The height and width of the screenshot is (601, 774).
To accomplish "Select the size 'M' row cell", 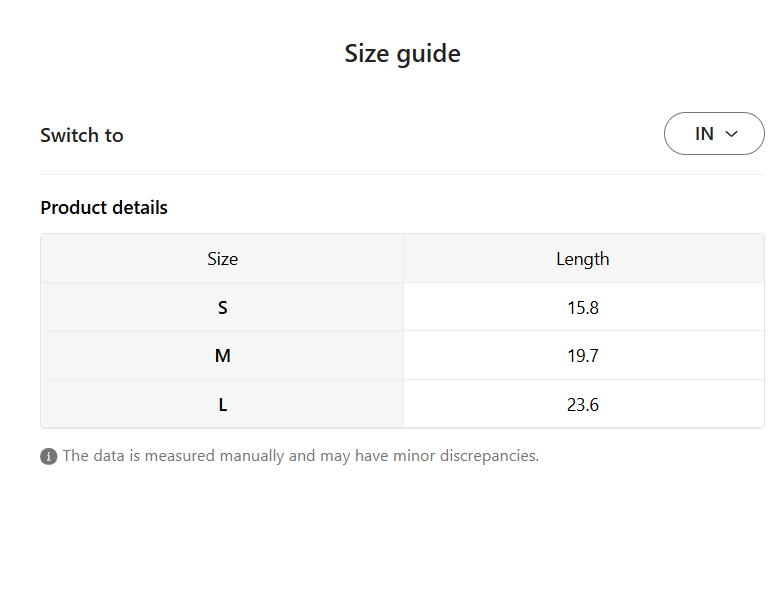I will pos(222,356).
